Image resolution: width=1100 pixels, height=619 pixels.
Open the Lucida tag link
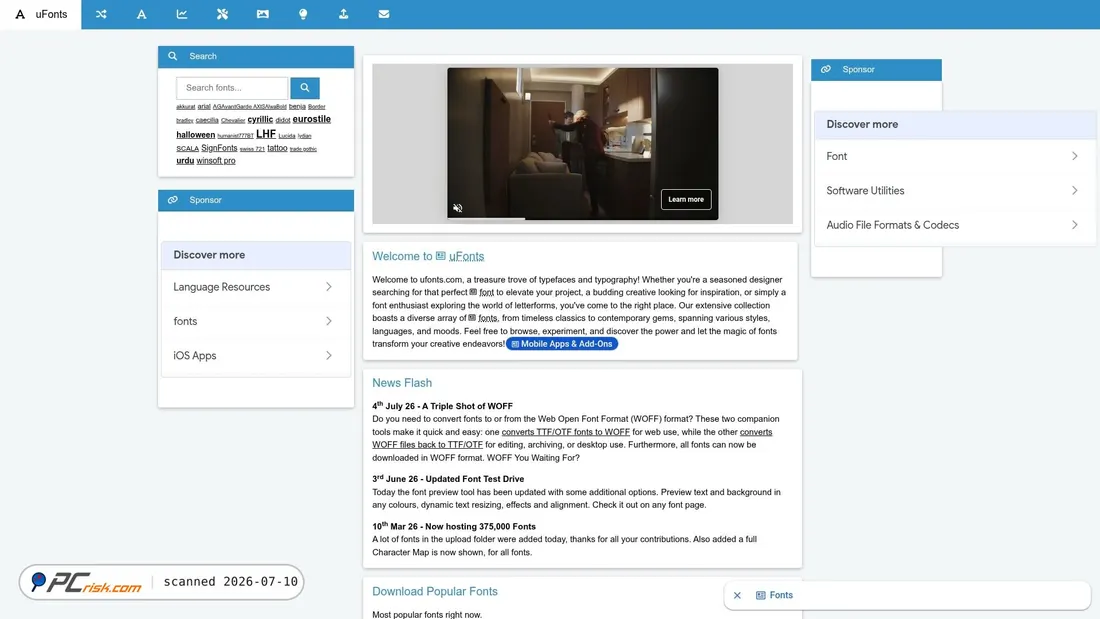[x=287, y=136]
